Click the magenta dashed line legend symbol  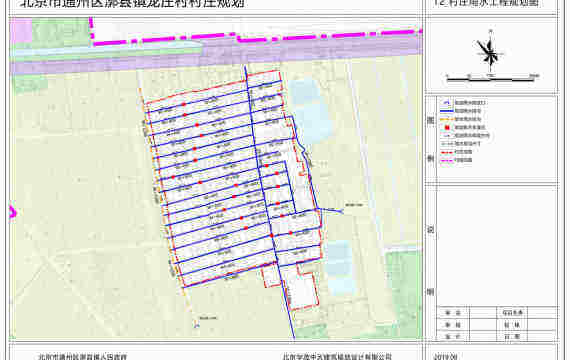(446, 160)
